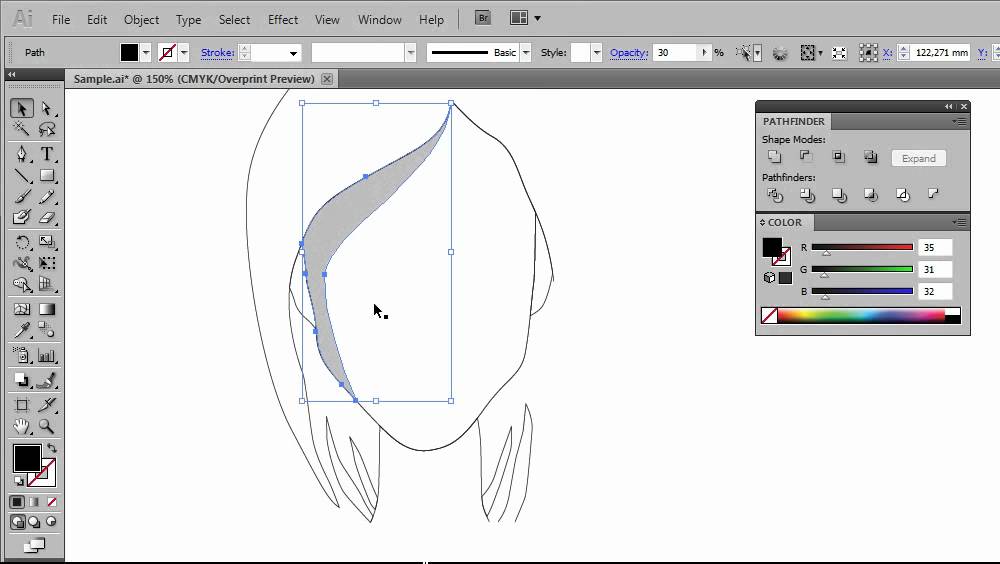Viewport: 1000px width, 564px height.
Task: Click Divide pathfinder icon
Action: (x=775, y=195)
